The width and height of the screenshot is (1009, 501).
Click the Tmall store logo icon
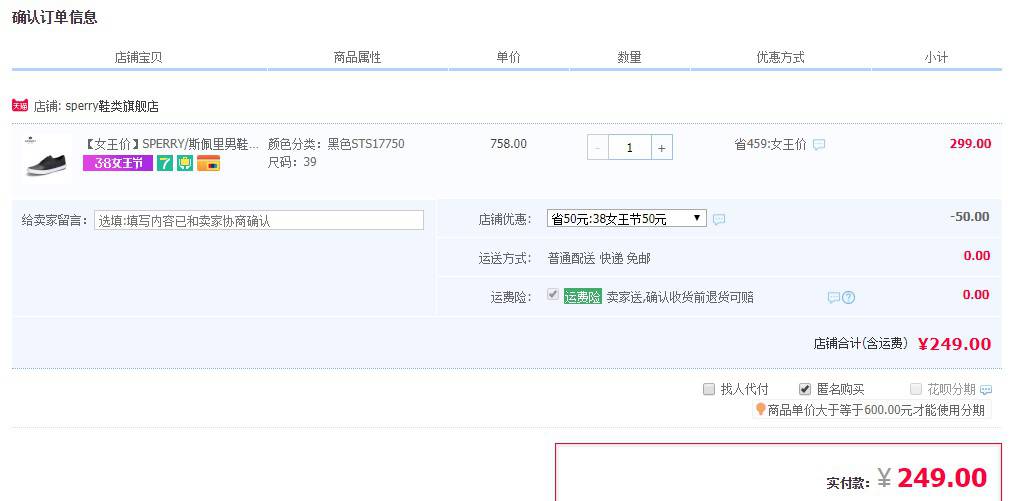point(20,105)
